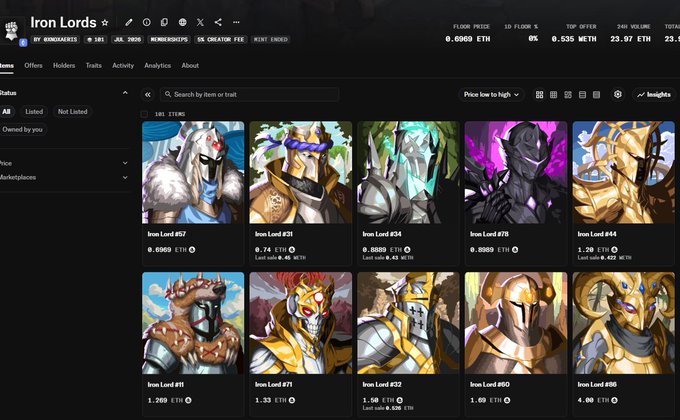Open the Analytics tab
This screenshot has height=420, width=680.
(157, 66)
